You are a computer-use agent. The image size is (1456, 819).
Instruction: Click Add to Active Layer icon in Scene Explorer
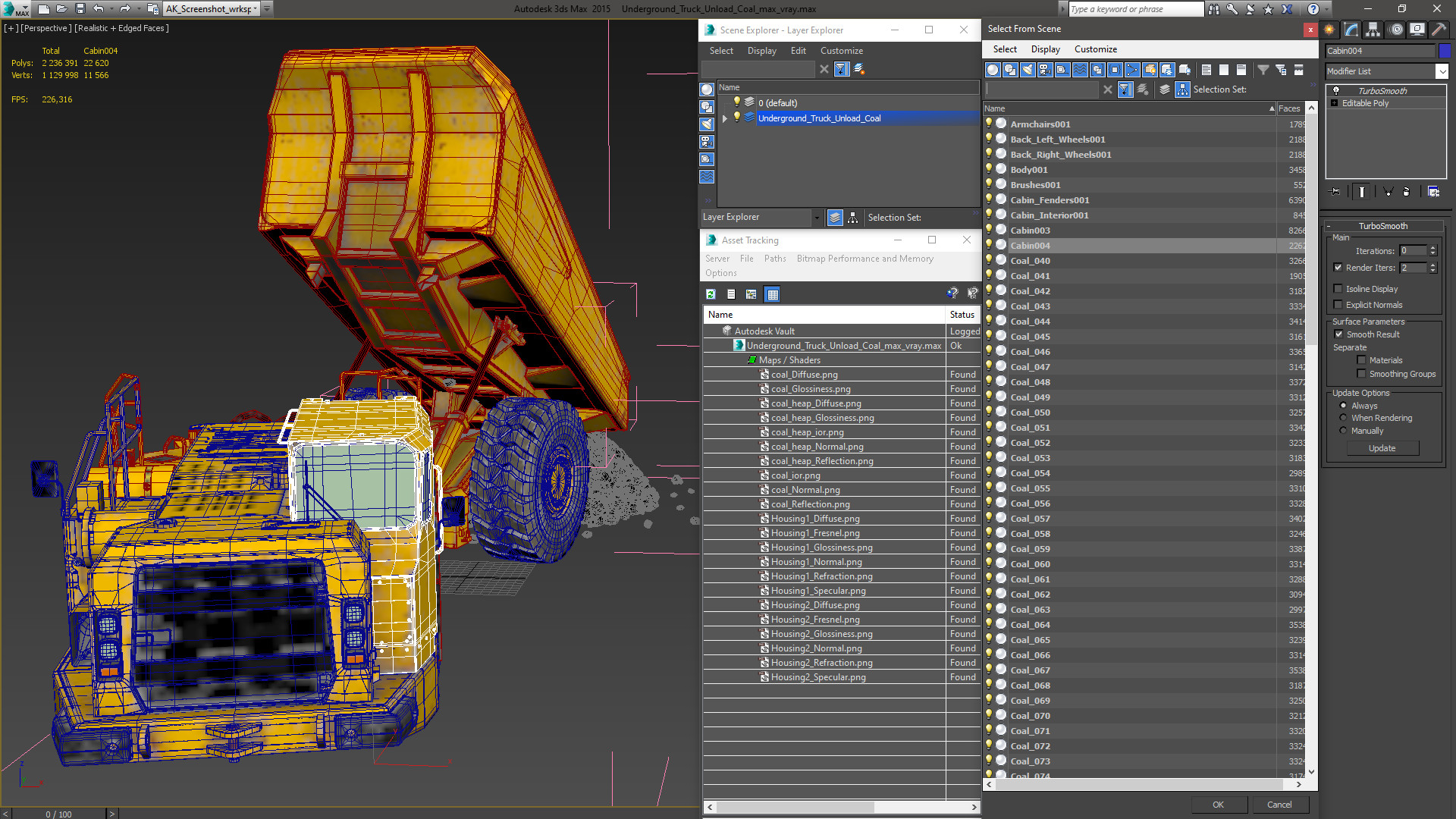[859, 69]
